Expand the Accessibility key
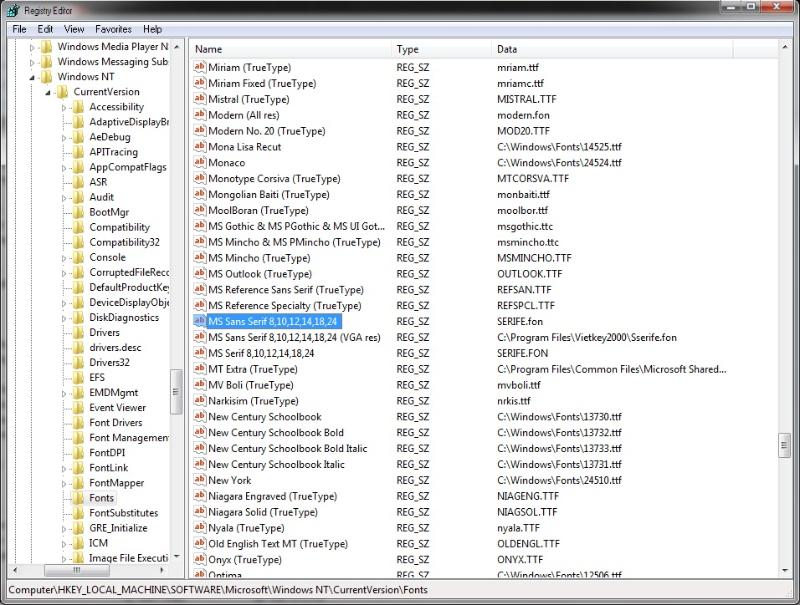Viewport: 800px width, 605px height. 64,107
